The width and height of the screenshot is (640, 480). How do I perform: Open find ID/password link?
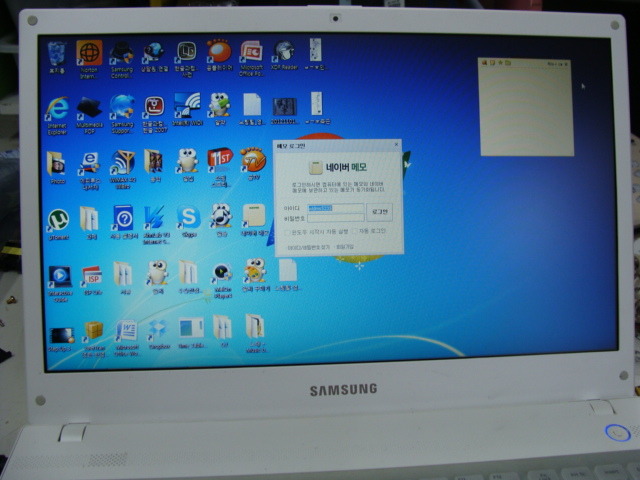point(308,248)
